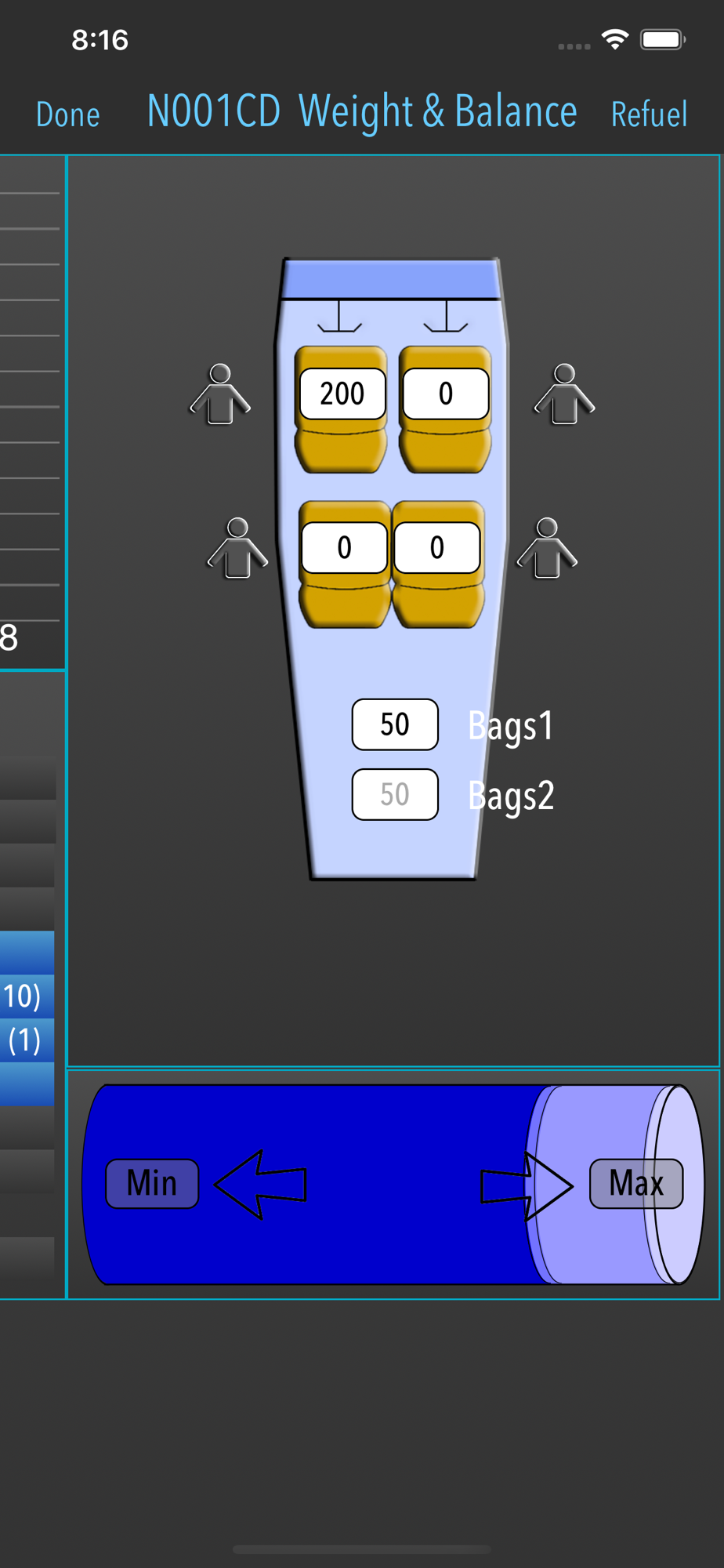Edit the Bags2 weight field
724x1568 pixels.
[x=395, y=794]
